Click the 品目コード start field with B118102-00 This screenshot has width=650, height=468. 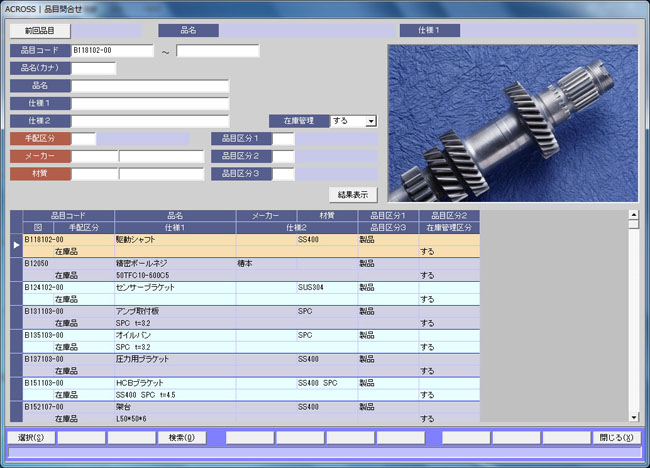click(112, 51)
